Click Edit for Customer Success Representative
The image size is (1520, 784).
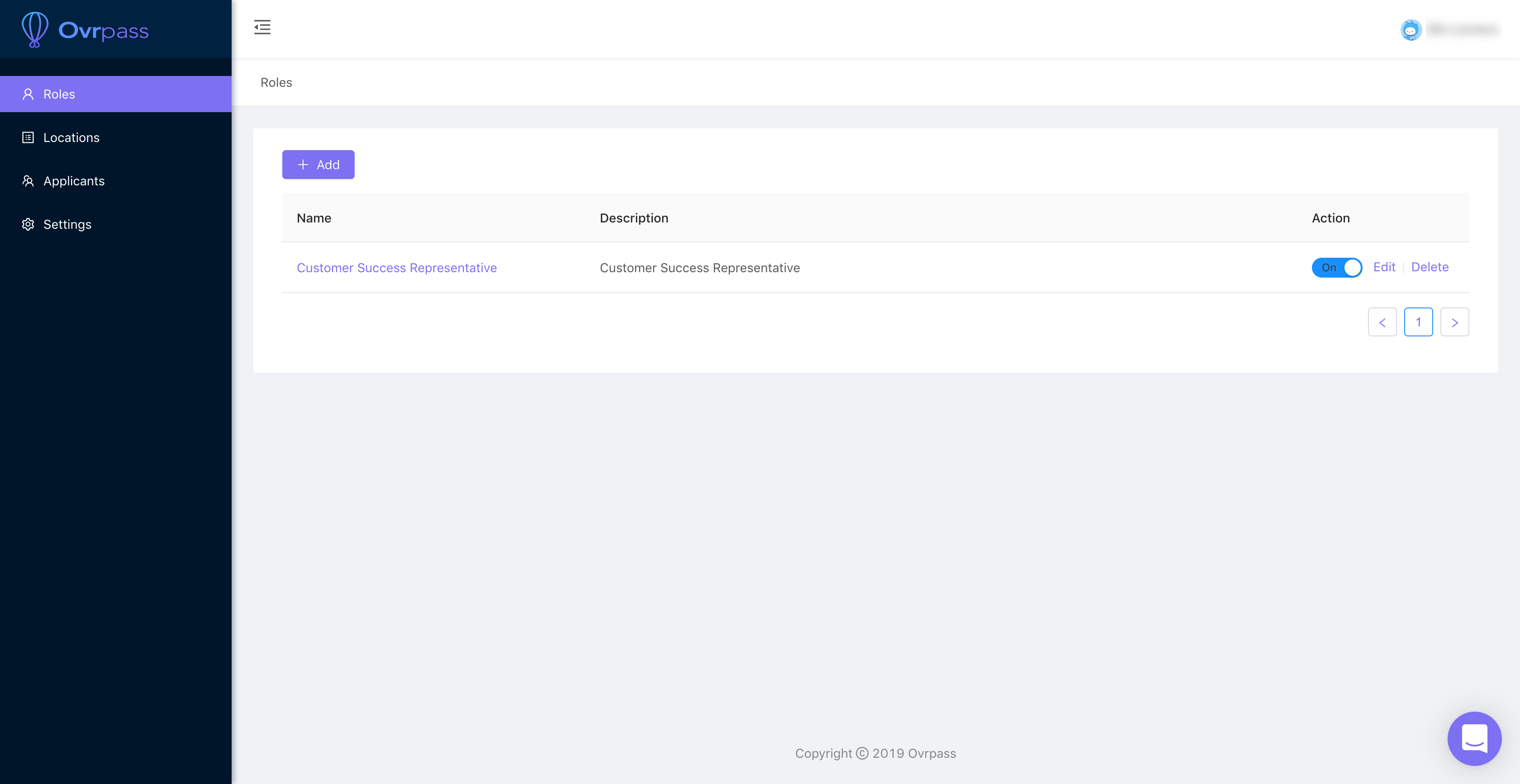1384,267
